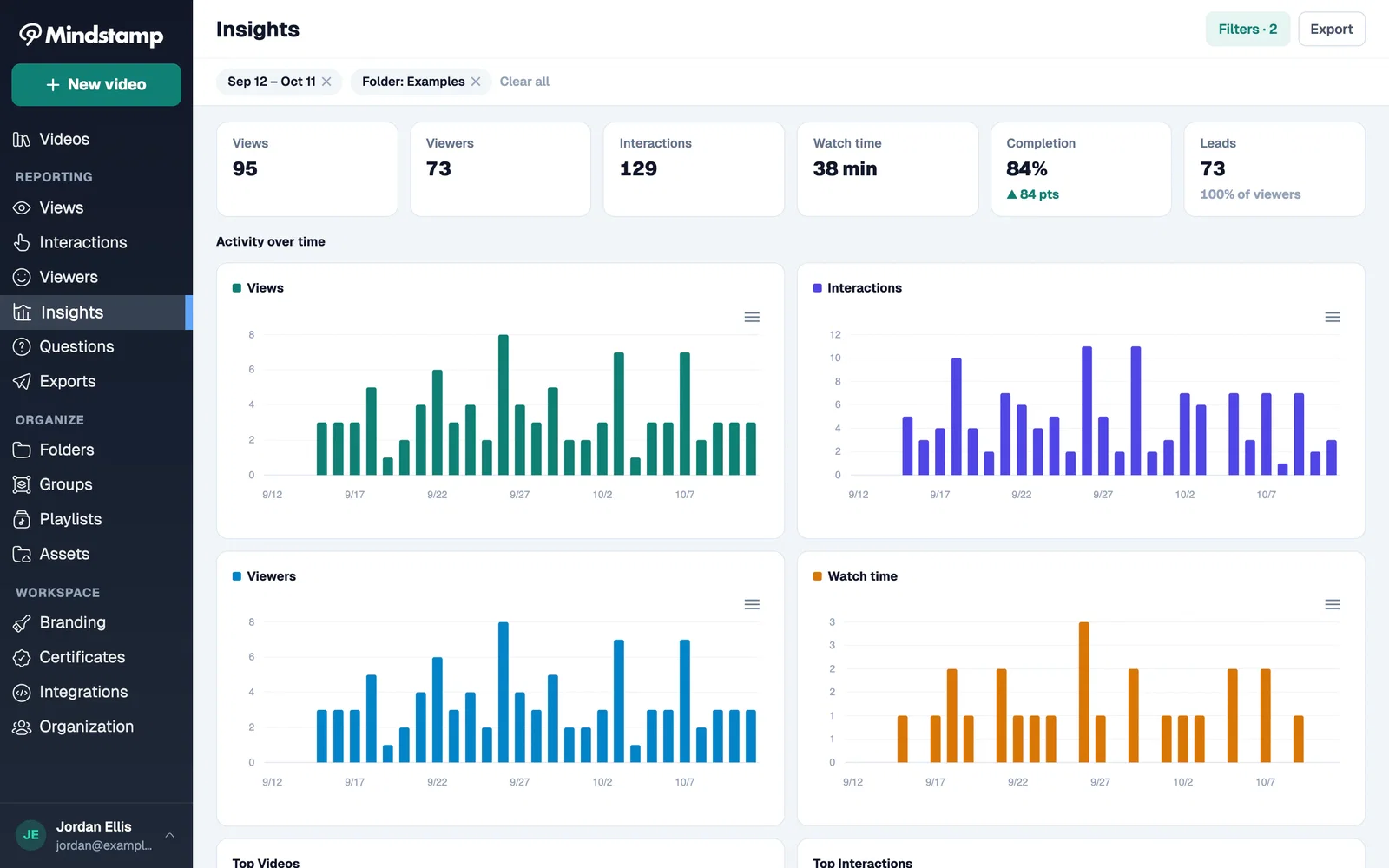This screenshot has width=1389, height=868.
Task: Open the Filters · 2 button
Action: pyautogui.click(x=1247, y=30)
